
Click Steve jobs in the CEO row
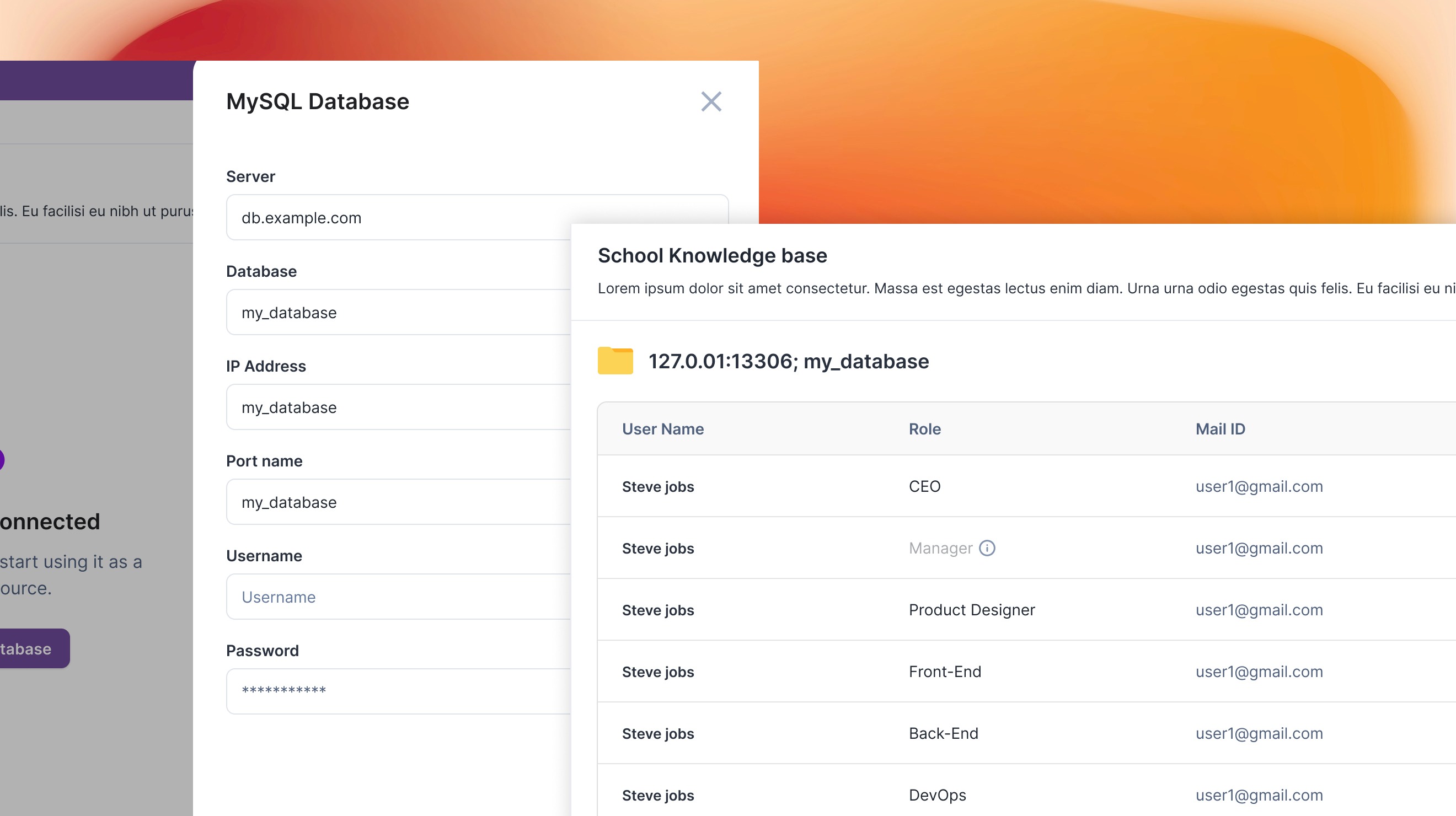click(x=658, y=486)
